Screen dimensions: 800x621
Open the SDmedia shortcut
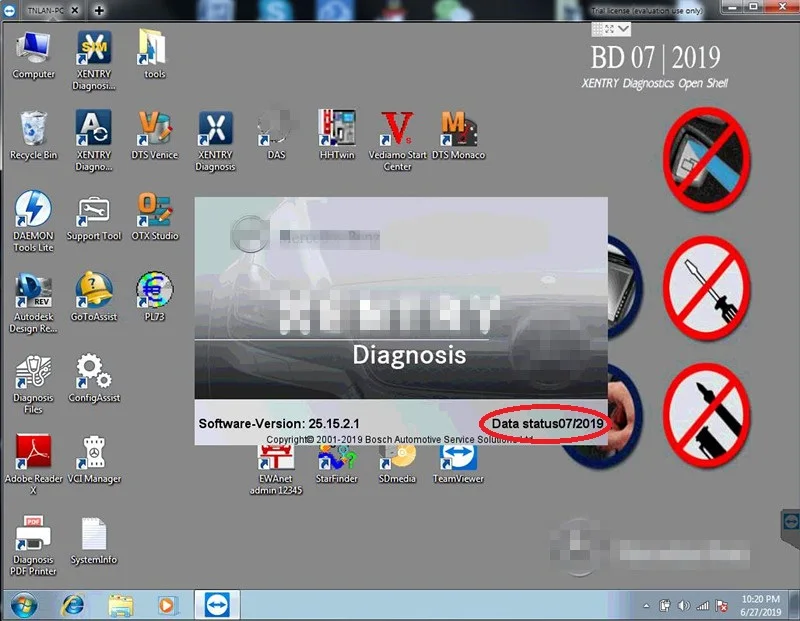pyautogui.click(x=397, y=465)
